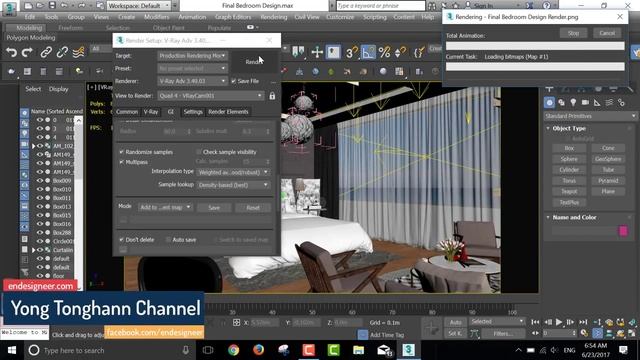Jump to the animation start frame
The height and width of the screenshot is (360, 640).
click(x=535, y=322)
